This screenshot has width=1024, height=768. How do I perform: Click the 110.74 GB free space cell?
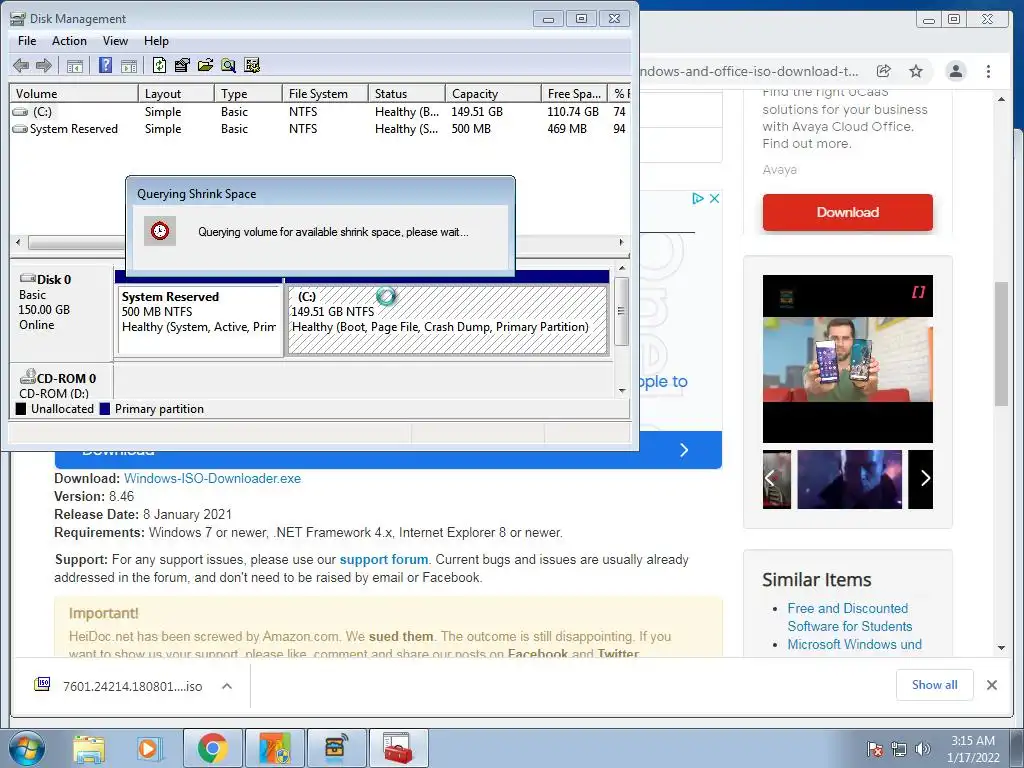coord(573,112)
